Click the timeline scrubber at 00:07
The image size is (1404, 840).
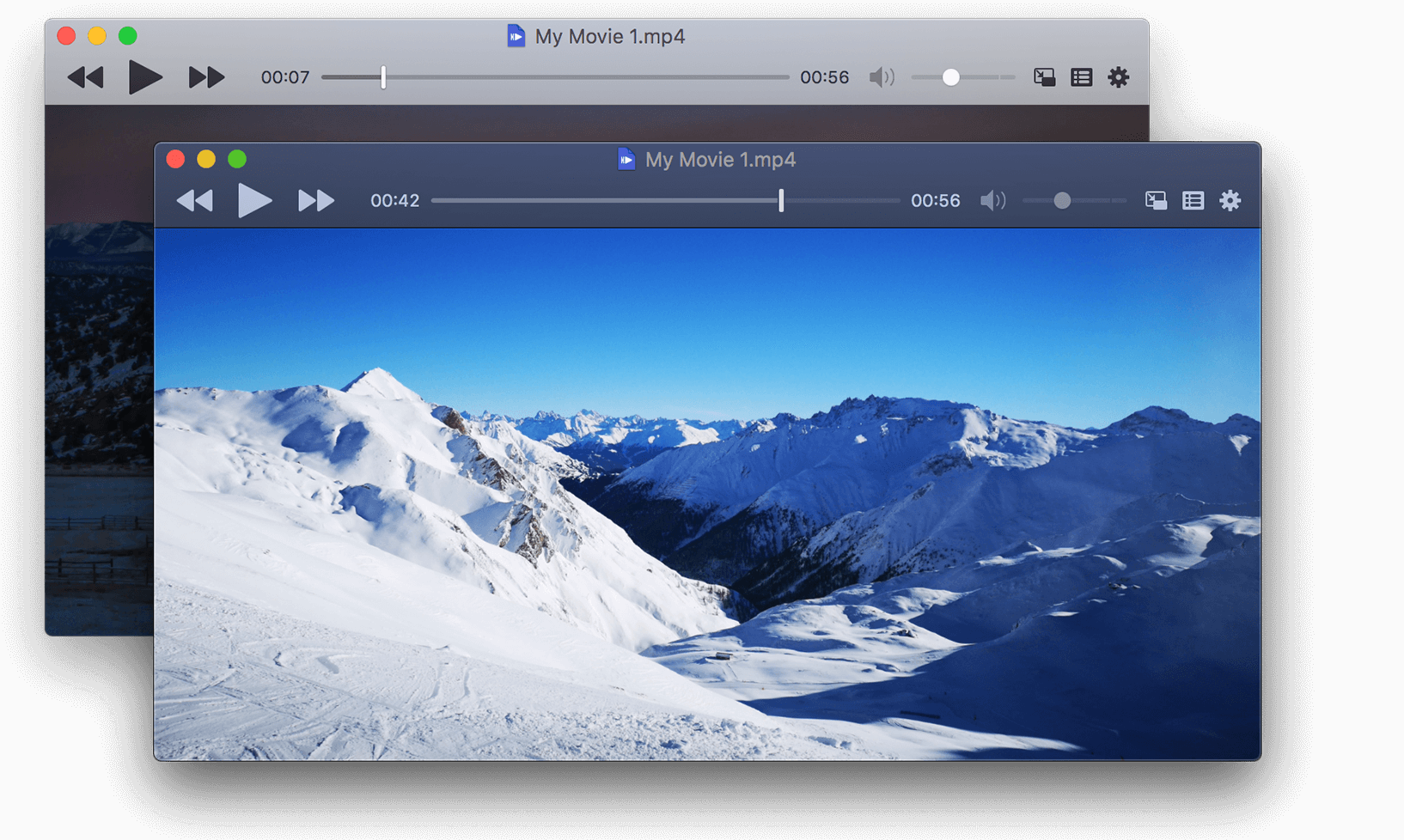[x=382, y=76]
